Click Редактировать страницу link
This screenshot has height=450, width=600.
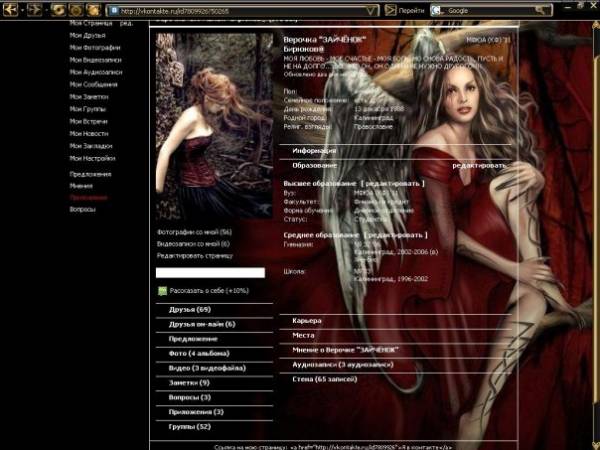pyautogui.click(x=195, y=256)
